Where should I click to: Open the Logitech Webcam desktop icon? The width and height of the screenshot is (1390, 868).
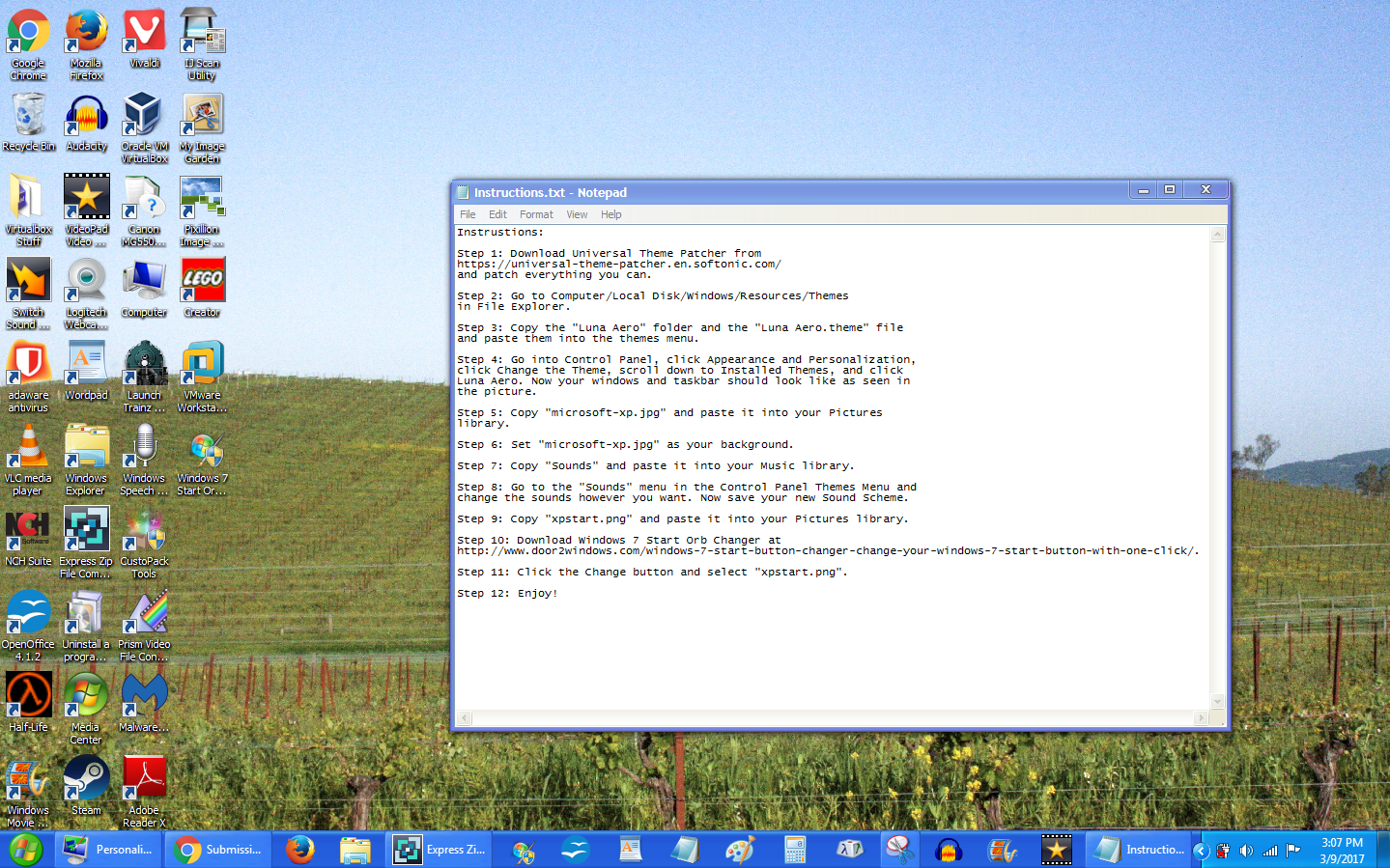[x=86, y=294]
